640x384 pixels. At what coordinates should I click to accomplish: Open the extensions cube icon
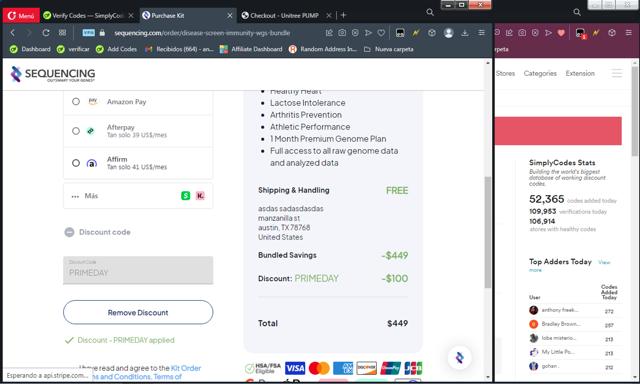[432, 33]
